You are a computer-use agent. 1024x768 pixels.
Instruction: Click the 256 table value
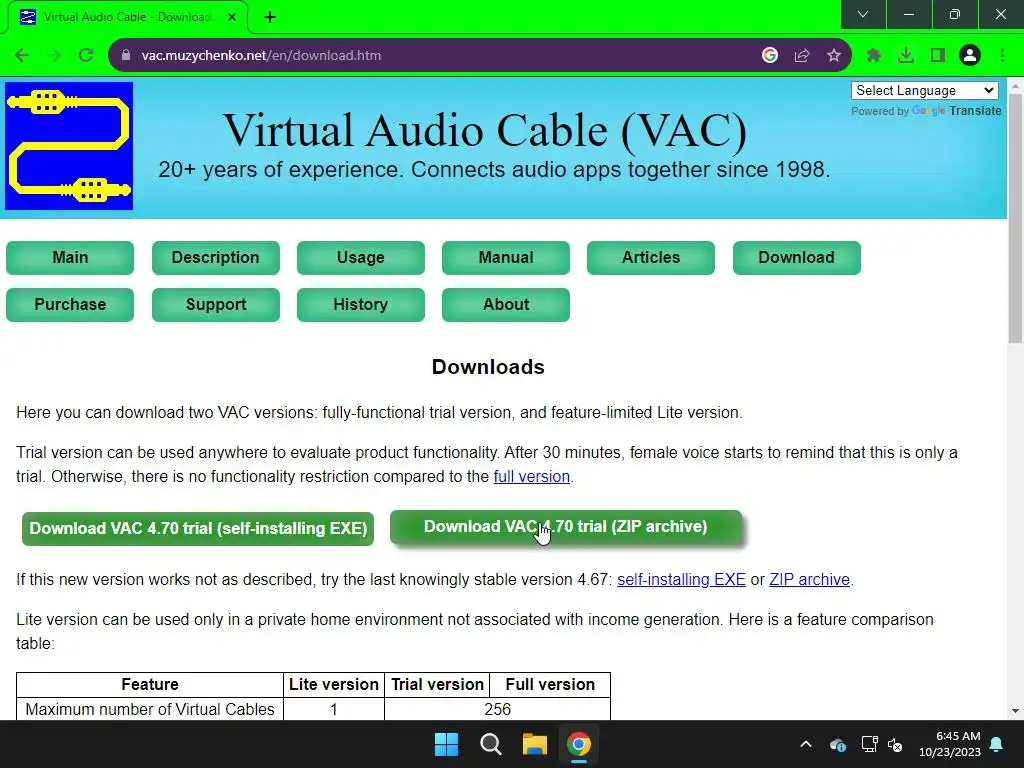tap(498, 709)
